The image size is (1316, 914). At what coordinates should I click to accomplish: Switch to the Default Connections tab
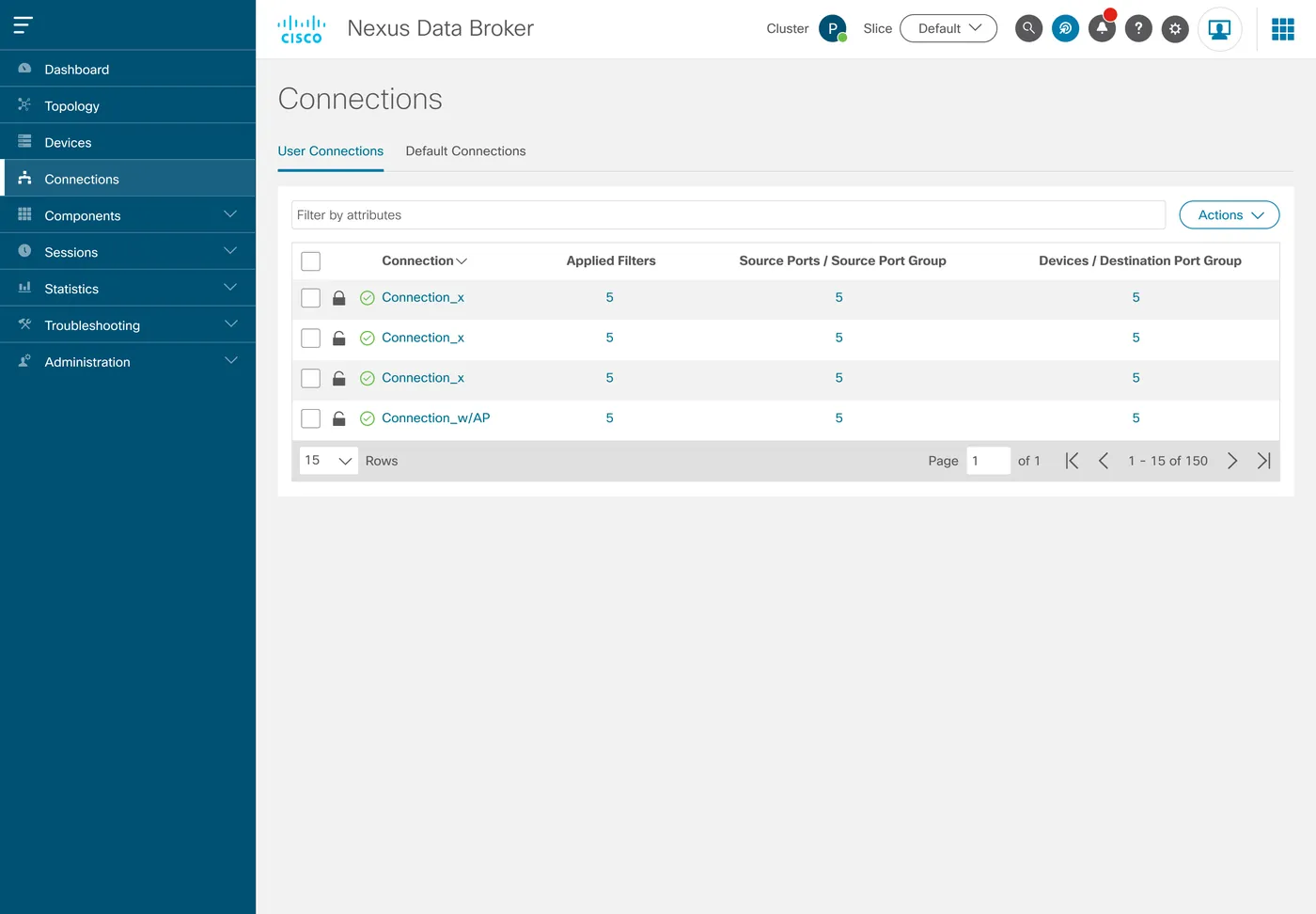click(465, 151)
